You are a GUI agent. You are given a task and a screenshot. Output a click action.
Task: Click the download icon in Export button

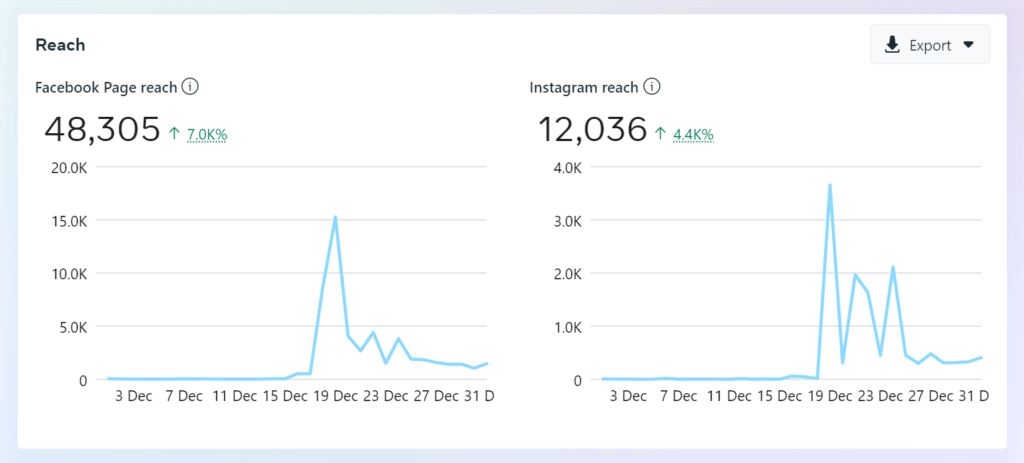891,45
